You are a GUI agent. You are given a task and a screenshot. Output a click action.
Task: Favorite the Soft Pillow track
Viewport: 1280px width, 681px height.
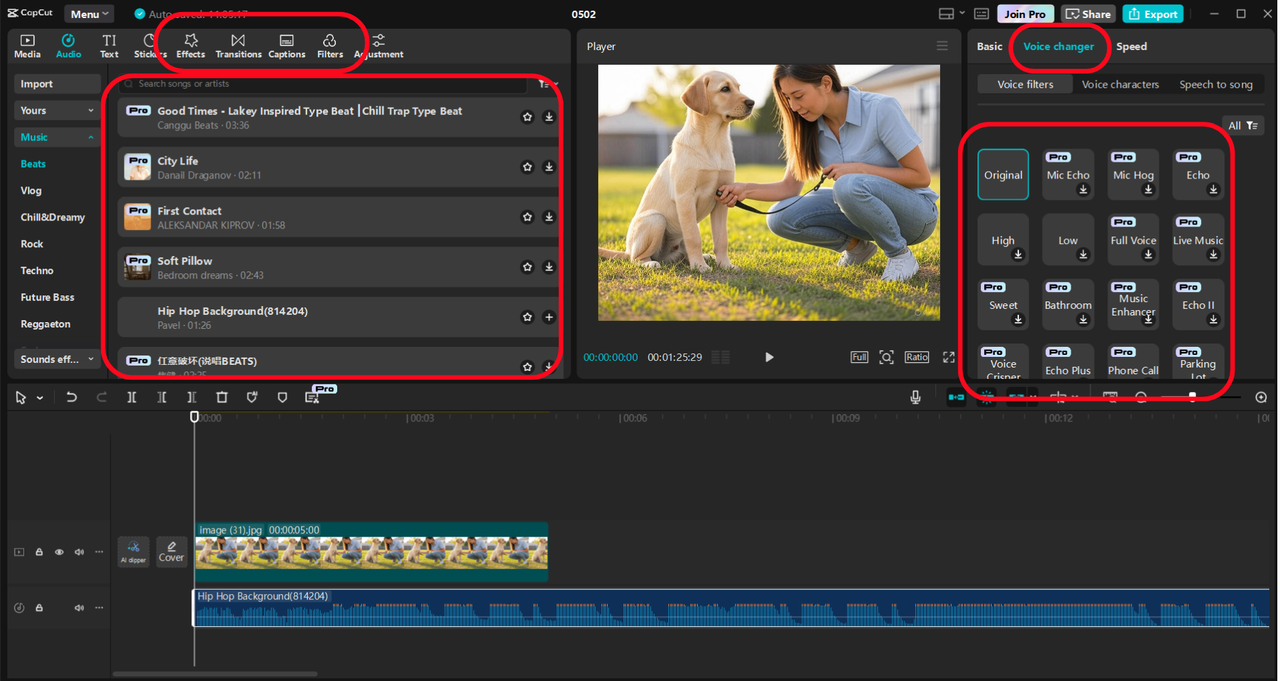(x=527, y=267)
